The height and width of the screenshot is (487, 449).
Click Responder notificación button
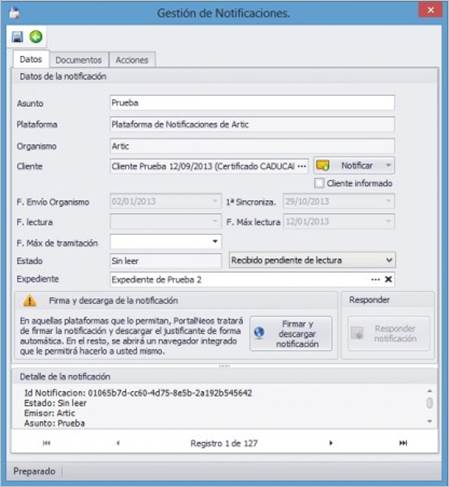[389, 333]
